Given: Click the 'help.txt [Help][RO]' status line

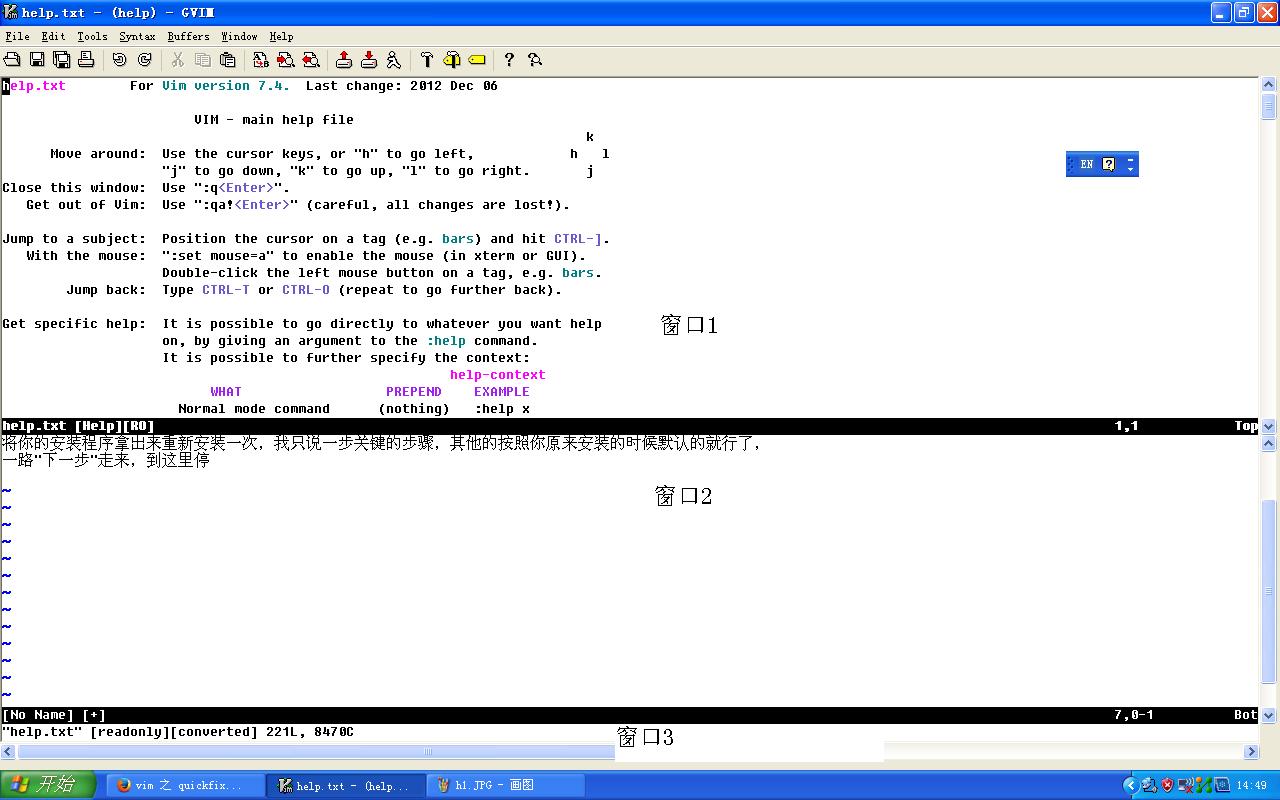Looking at the screenshot, I should 629,426.
